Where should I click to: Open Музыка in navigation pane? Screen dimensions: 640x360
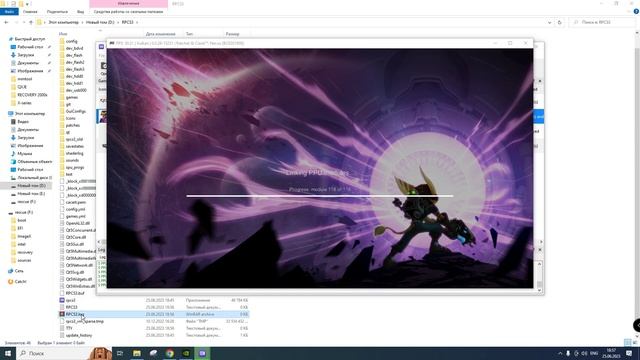[x=24, y=153]
